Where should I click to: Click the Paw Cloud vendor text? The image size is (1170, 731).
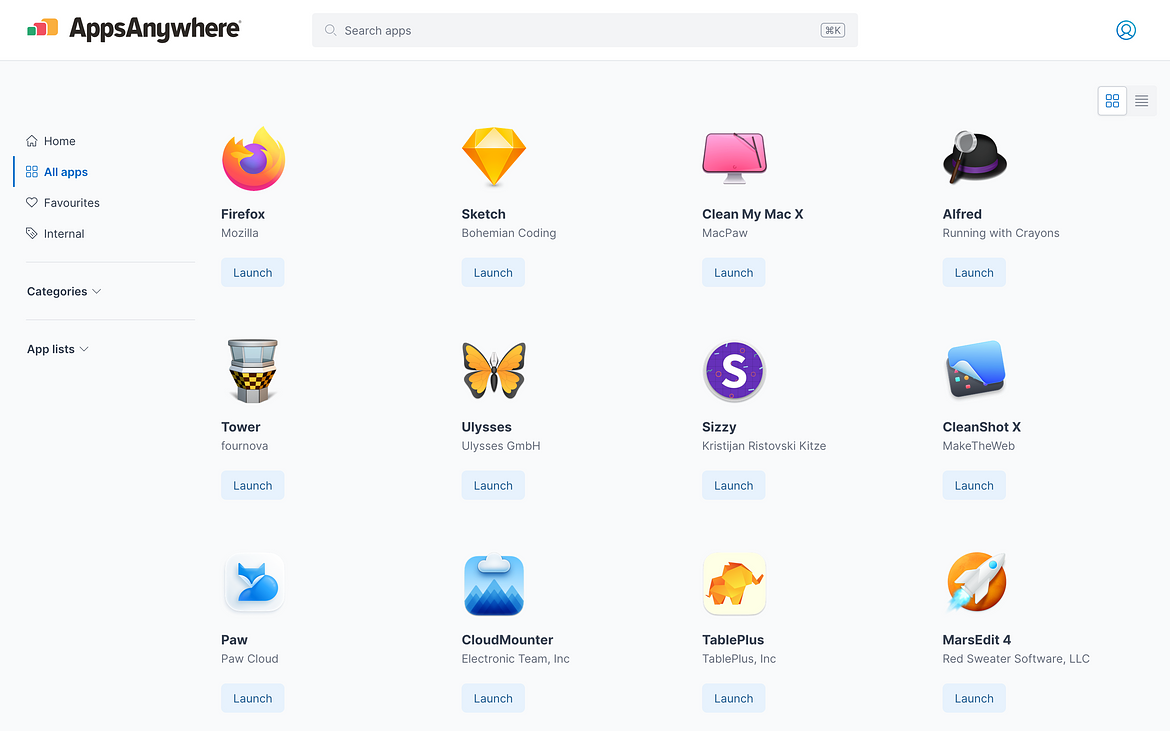pos(249,659)
